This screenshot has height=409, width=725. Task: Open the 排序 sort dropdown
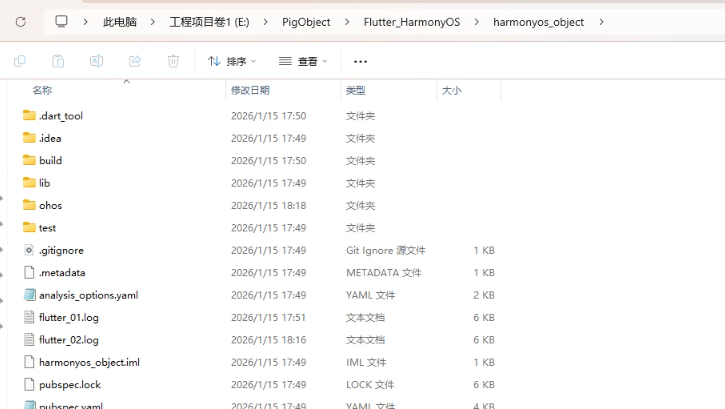(x=232, y=61)
